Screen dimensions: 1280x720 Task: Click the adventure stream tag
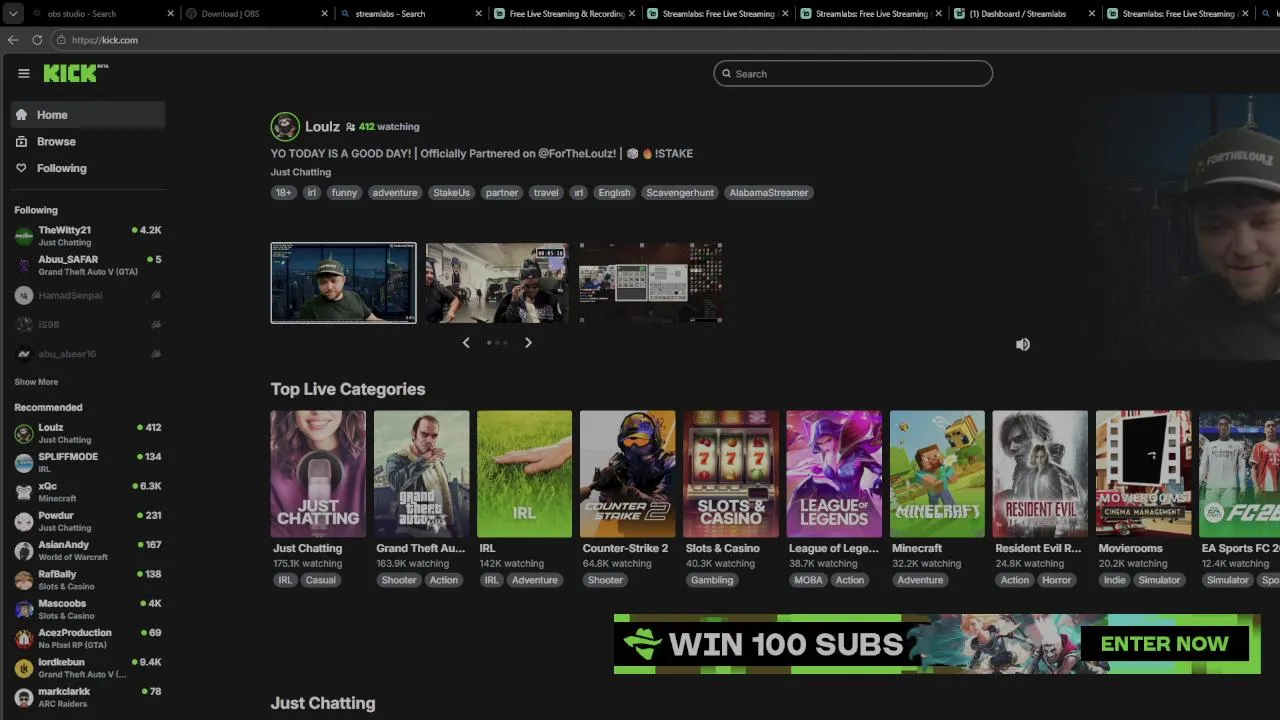395,193
